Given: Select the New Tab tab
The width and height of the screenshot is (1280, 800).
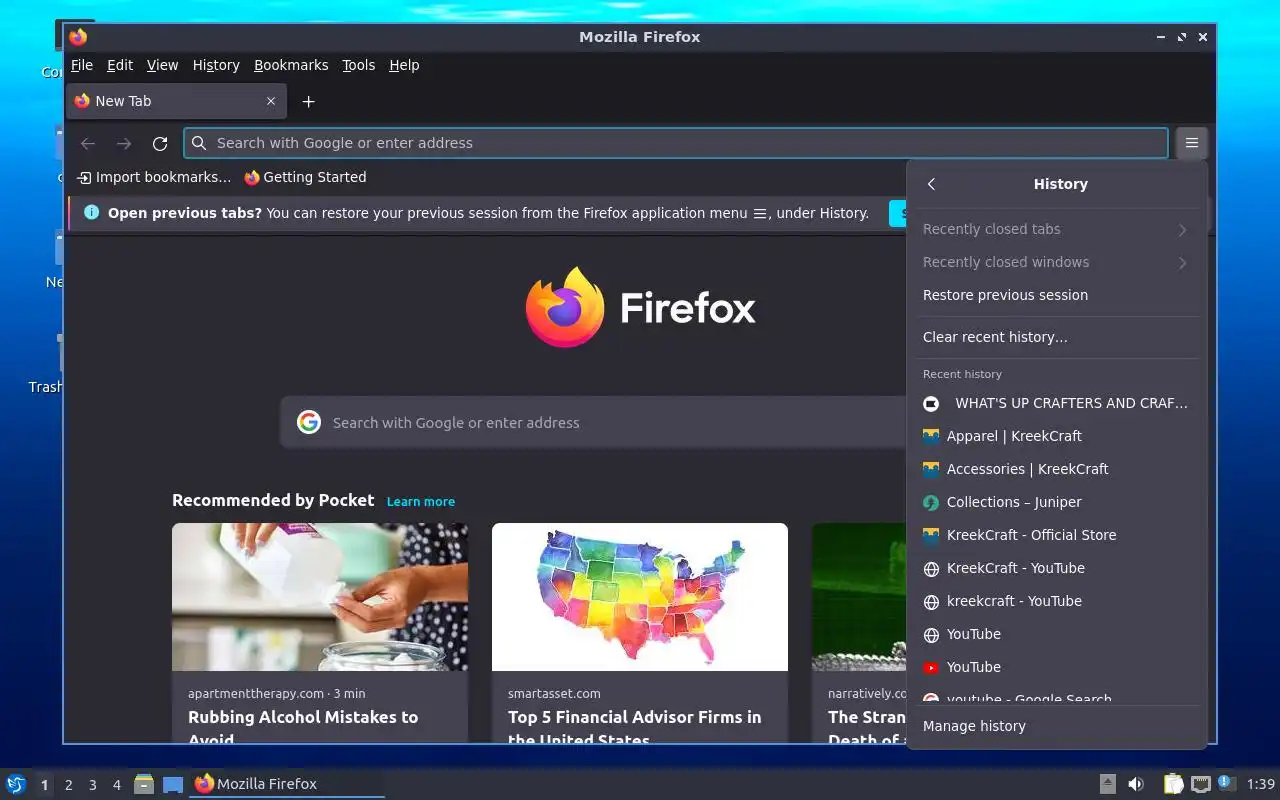Looking at the screenshot, I should (176, 101).
